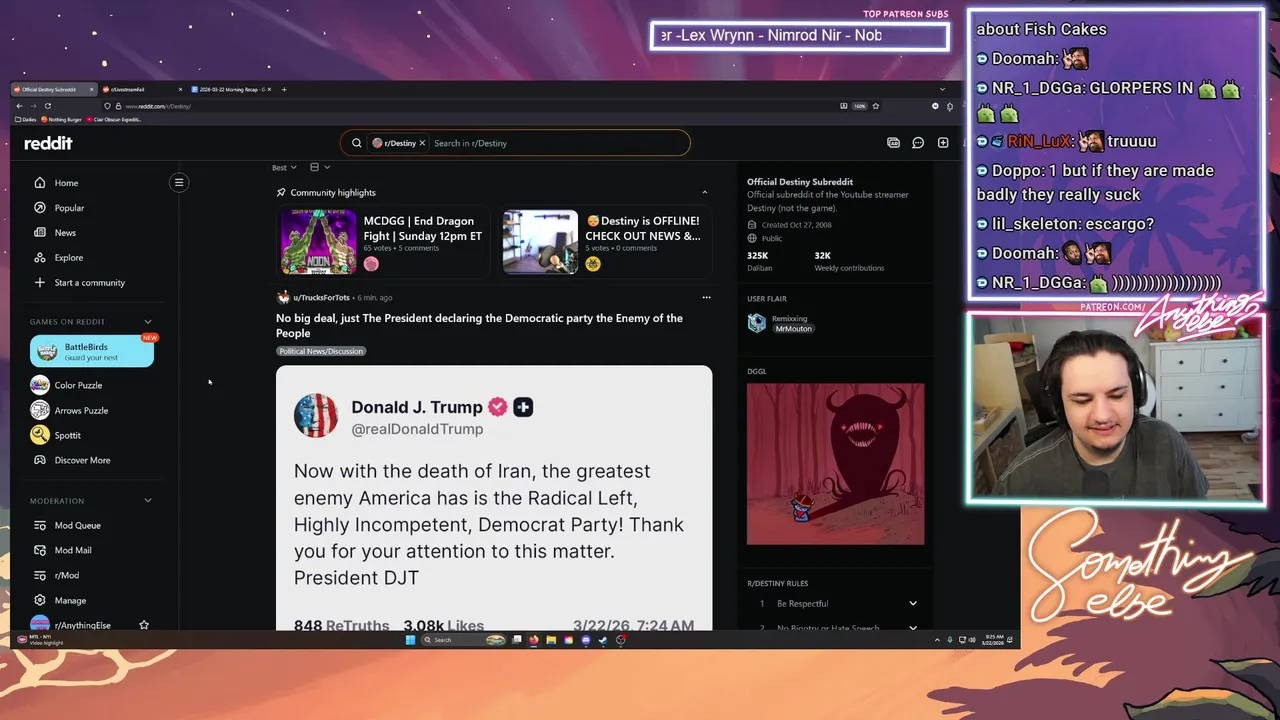Click the search magnifier icon
Screen dimensions: 1280x720
tap(356, 143)
